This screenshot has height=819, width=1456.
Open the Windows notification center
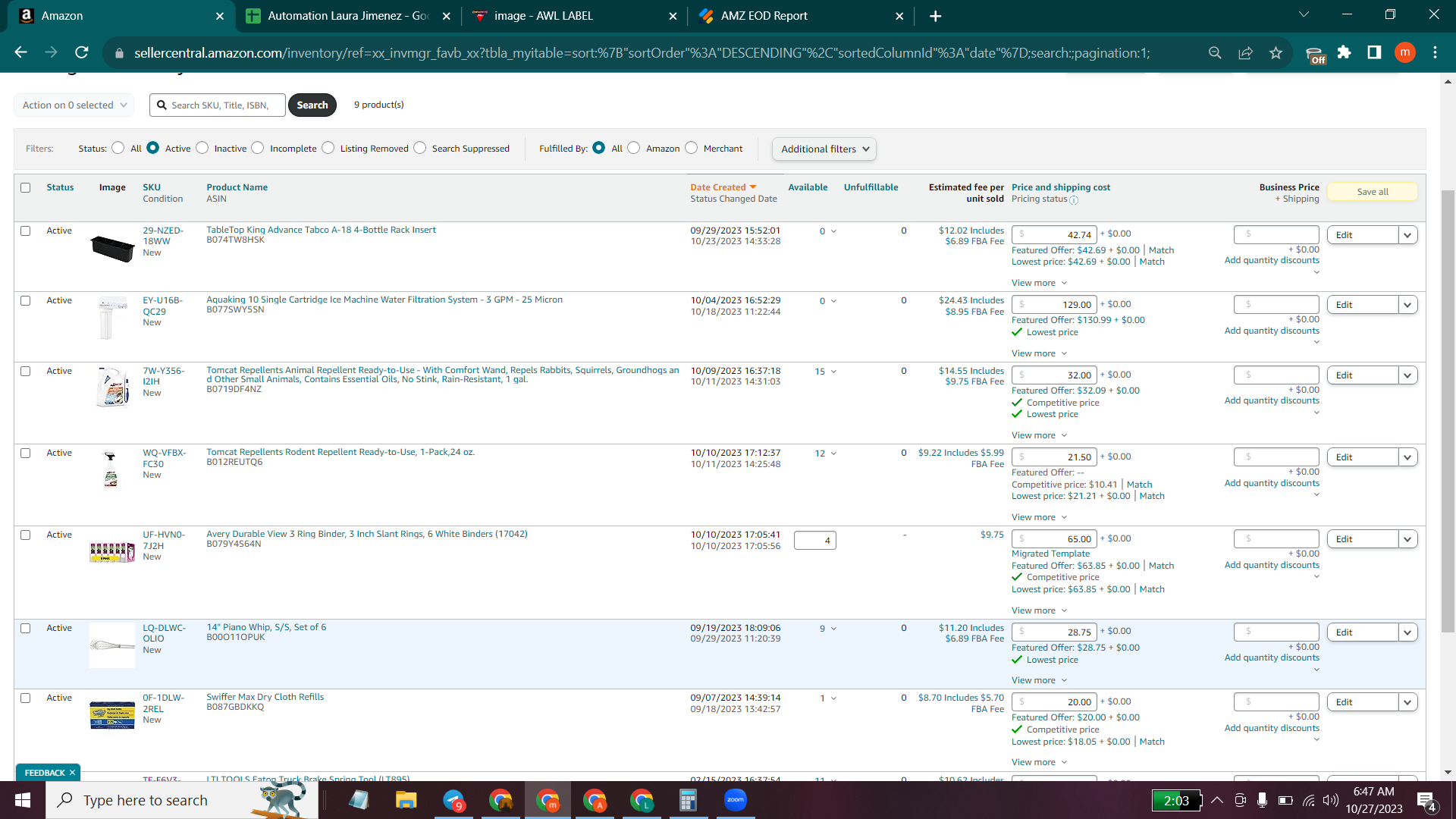coord(1426,801)
